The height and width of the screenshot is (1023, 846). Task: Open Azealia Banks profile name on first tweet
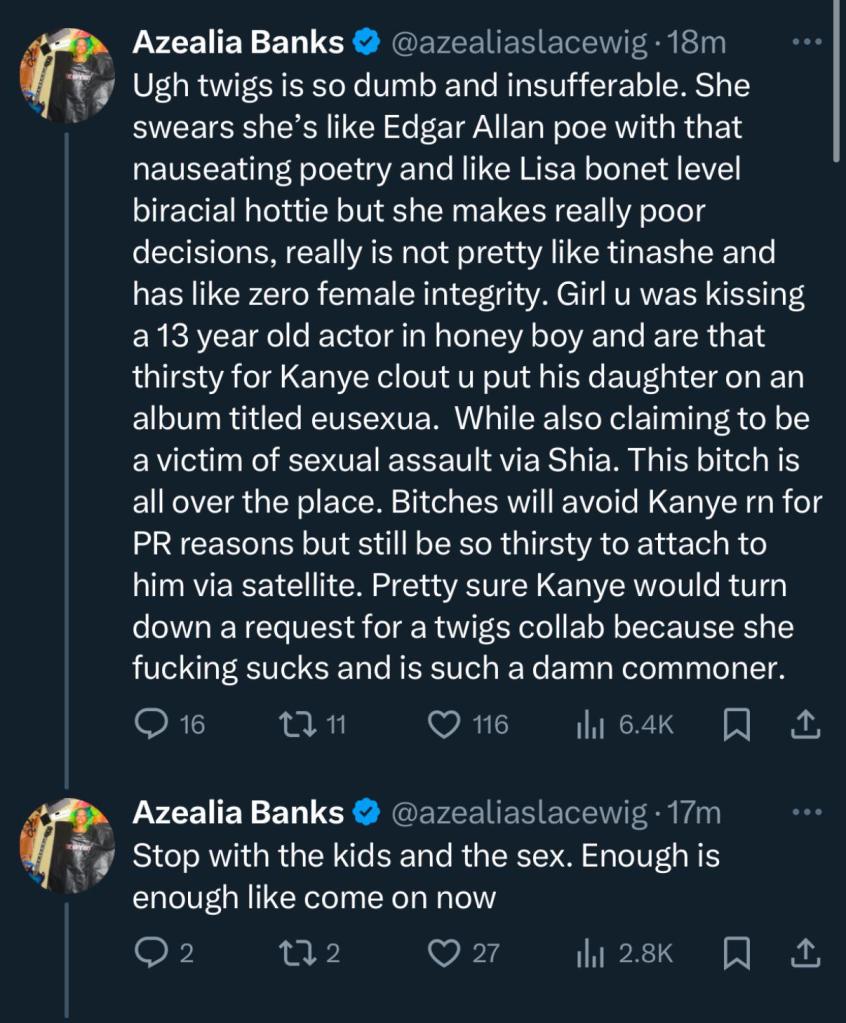click(x=239, y=42)
